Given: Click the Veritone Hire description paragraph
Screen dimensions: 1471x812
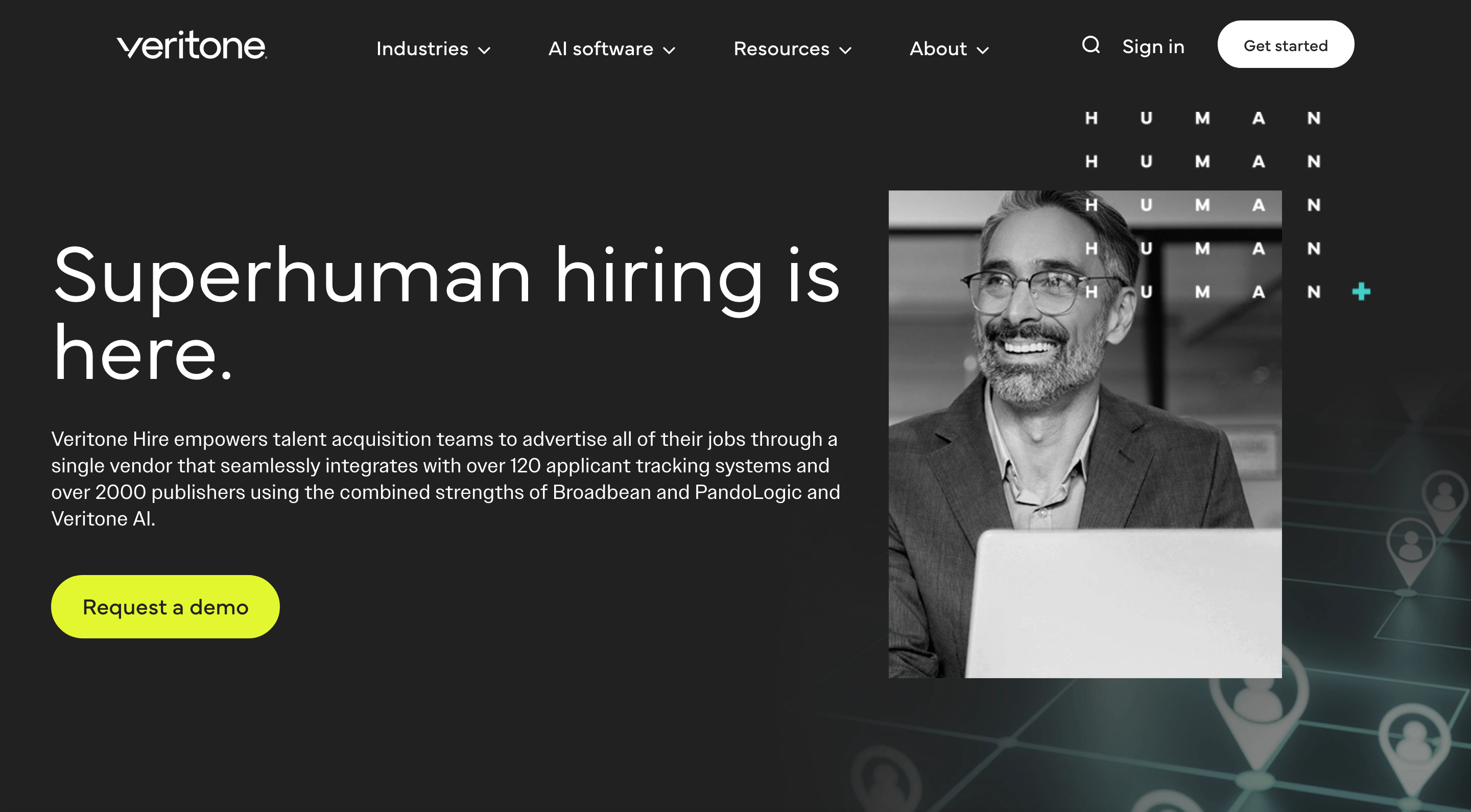Looking at the screenshot, I should 445,479.
